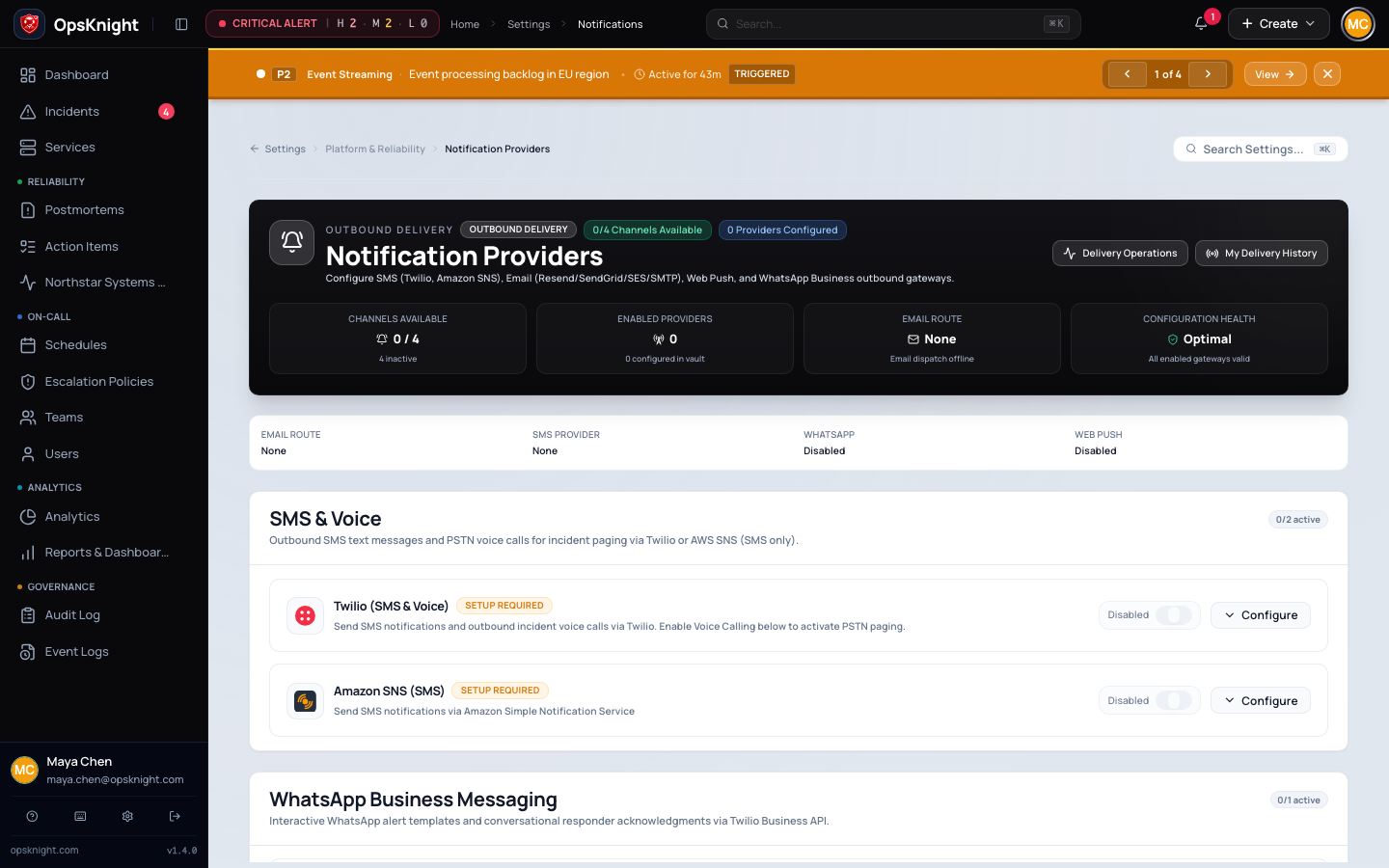Screen dimensions: 1389x868
Task: Open My Delivery History
Action: tap(1262, 253)
